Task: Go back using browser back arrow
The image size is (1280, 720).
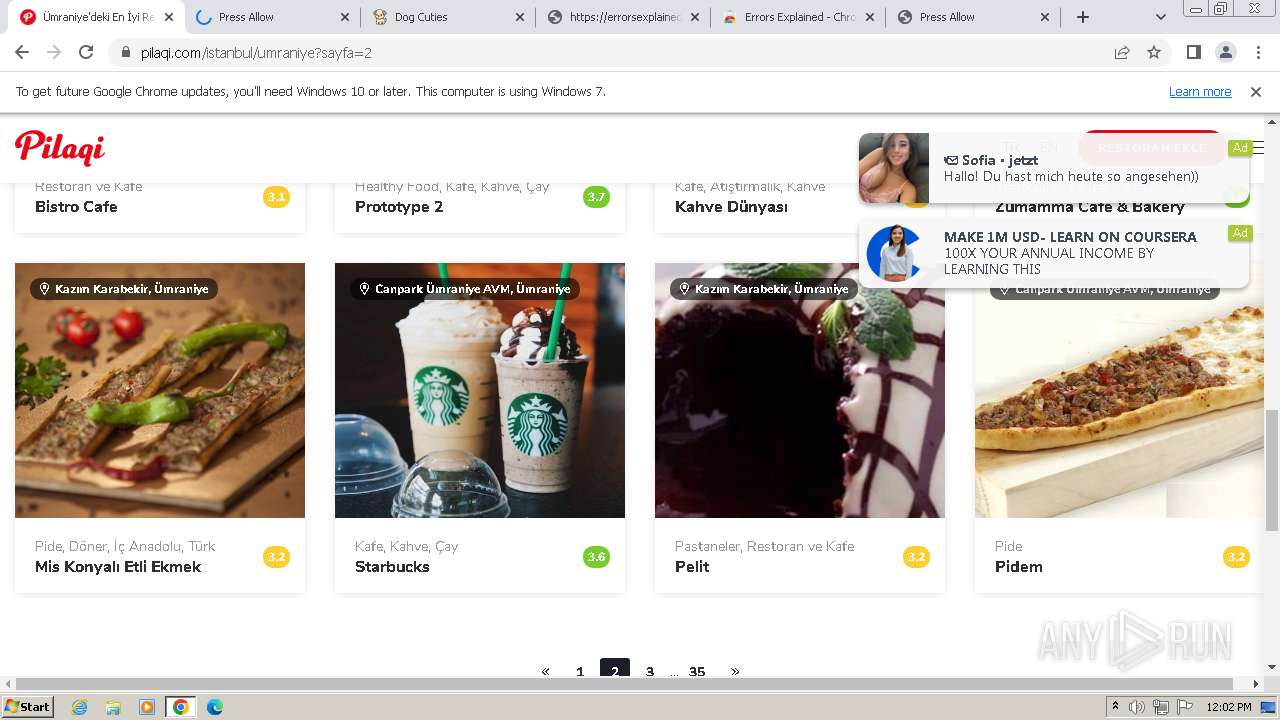Action: pyautogui.click(x=22, y=53)
